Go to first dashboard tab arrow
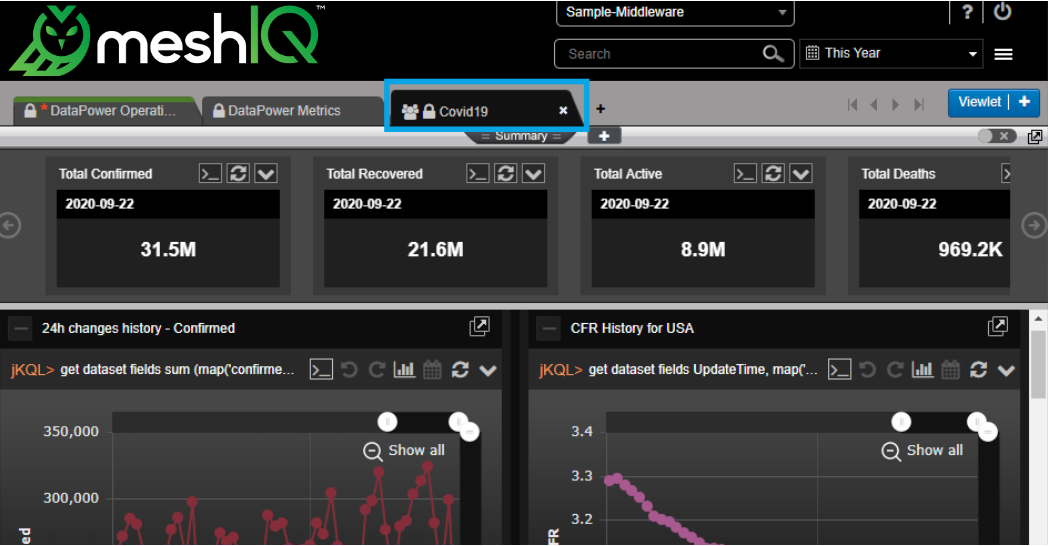The image size is (1048, 546). [x=852, y=105]
